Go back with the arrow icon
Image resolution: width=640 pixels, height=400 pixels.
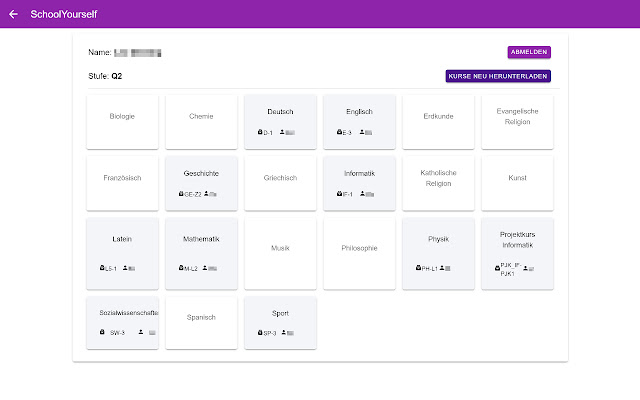tap(13, 14)
